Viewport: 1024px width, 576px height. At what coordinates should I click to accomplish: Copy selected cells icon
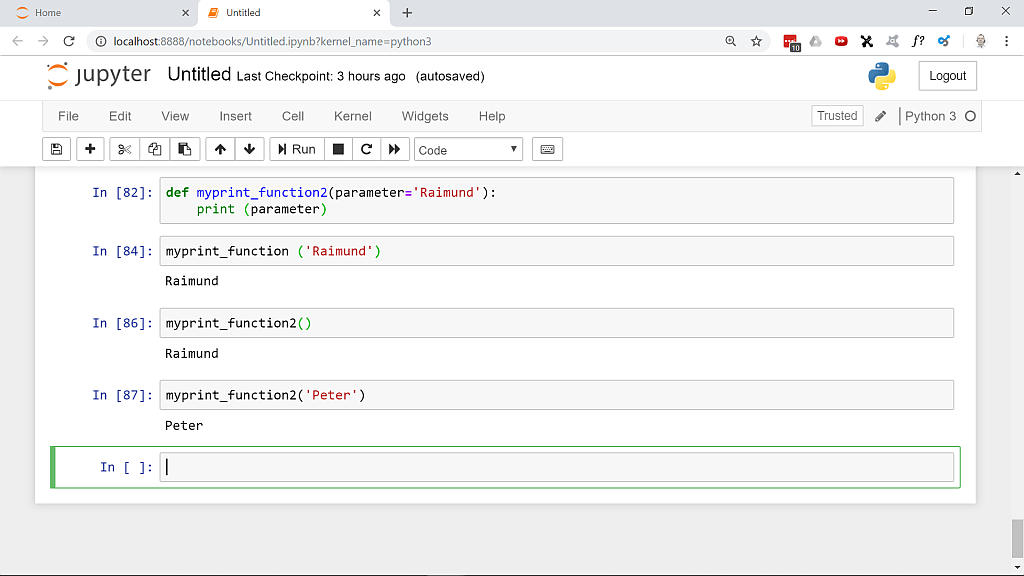[x=155, y=149]
